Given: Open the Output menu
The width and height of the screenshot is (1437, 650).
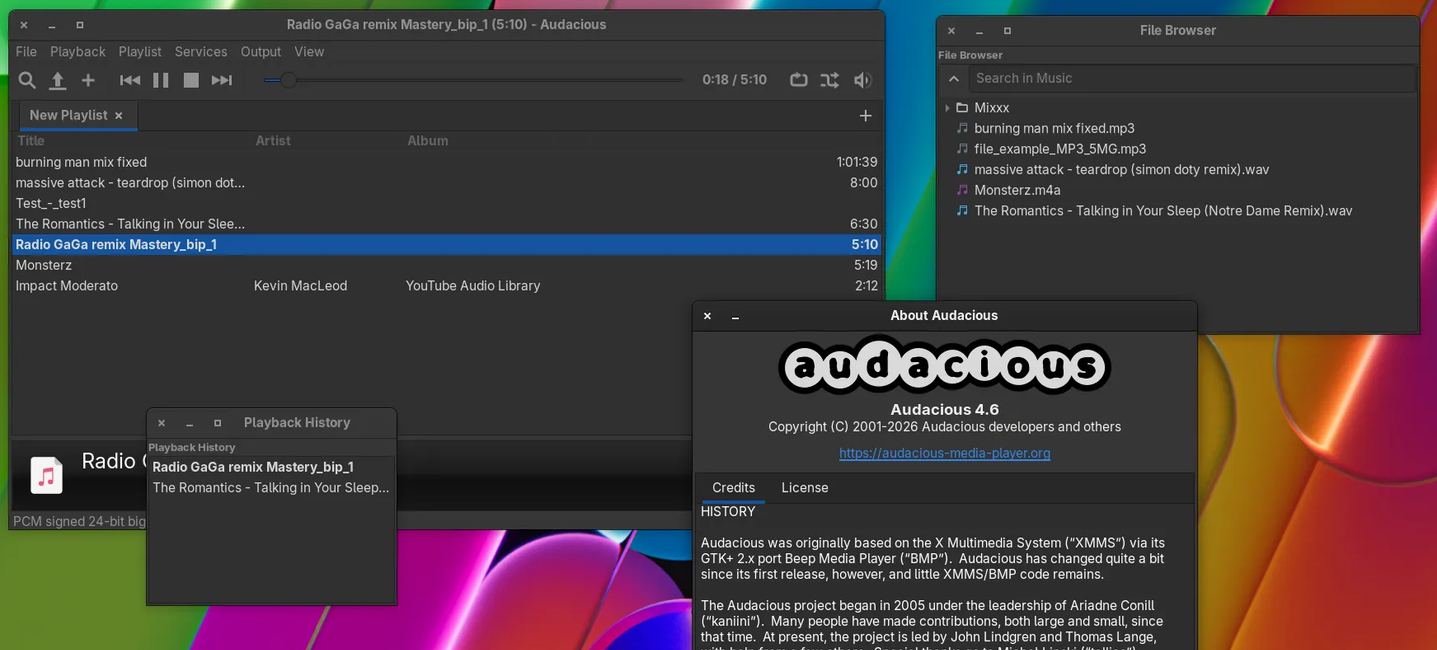Looking at the screenshot, I should (x=261, y=52).
